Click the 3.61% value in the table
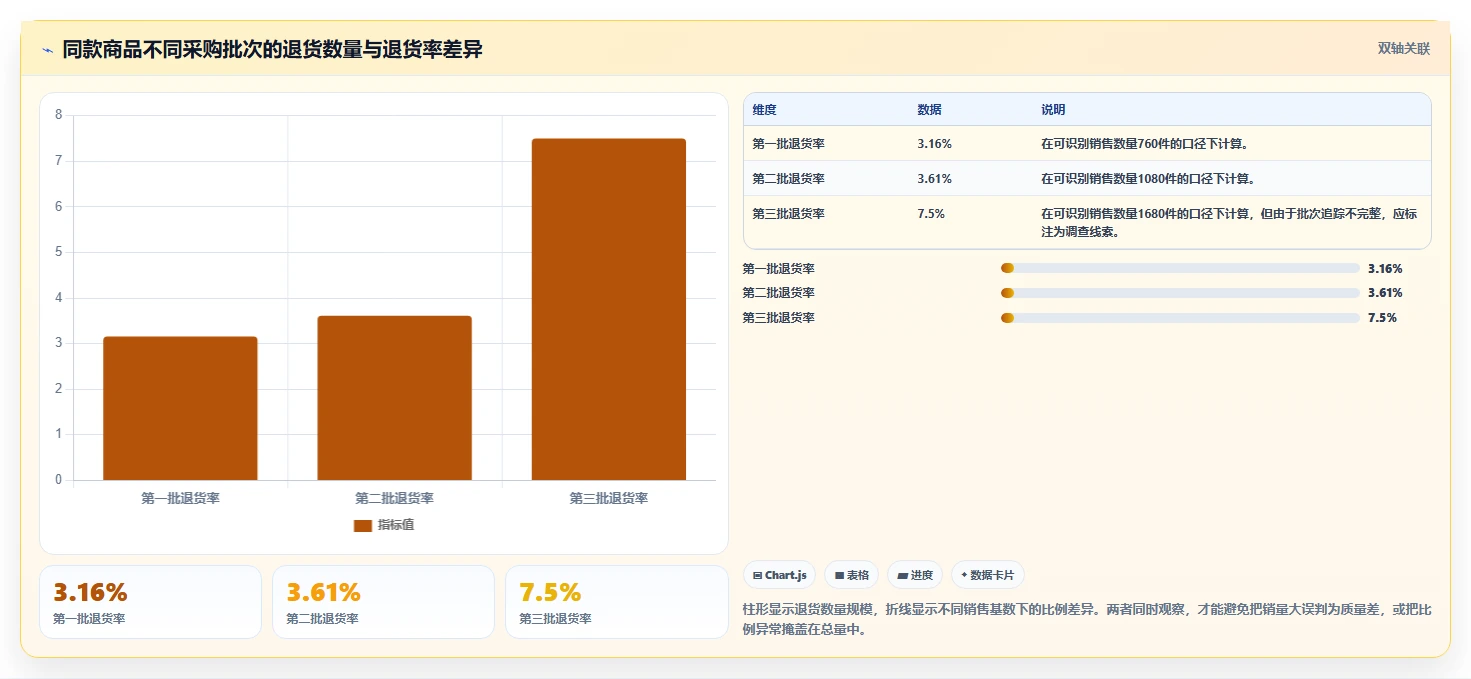 [x=934, y=179]
